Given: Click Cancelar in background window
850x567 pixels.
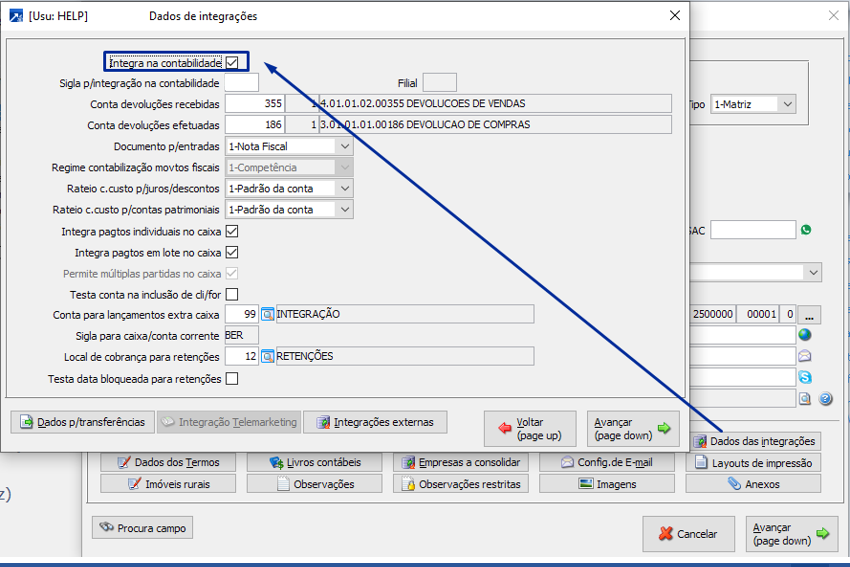Looking at the screenshot, I should coord(688,534).
